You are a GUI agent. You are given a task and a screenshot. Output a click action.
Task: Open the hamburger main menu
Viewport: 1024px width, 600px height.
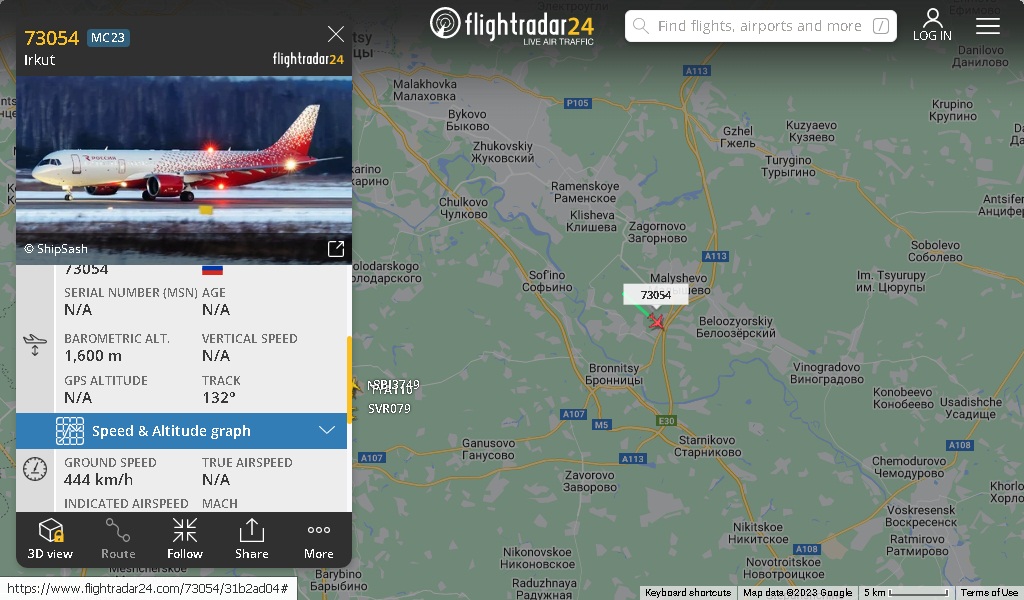tap(987, 26)
